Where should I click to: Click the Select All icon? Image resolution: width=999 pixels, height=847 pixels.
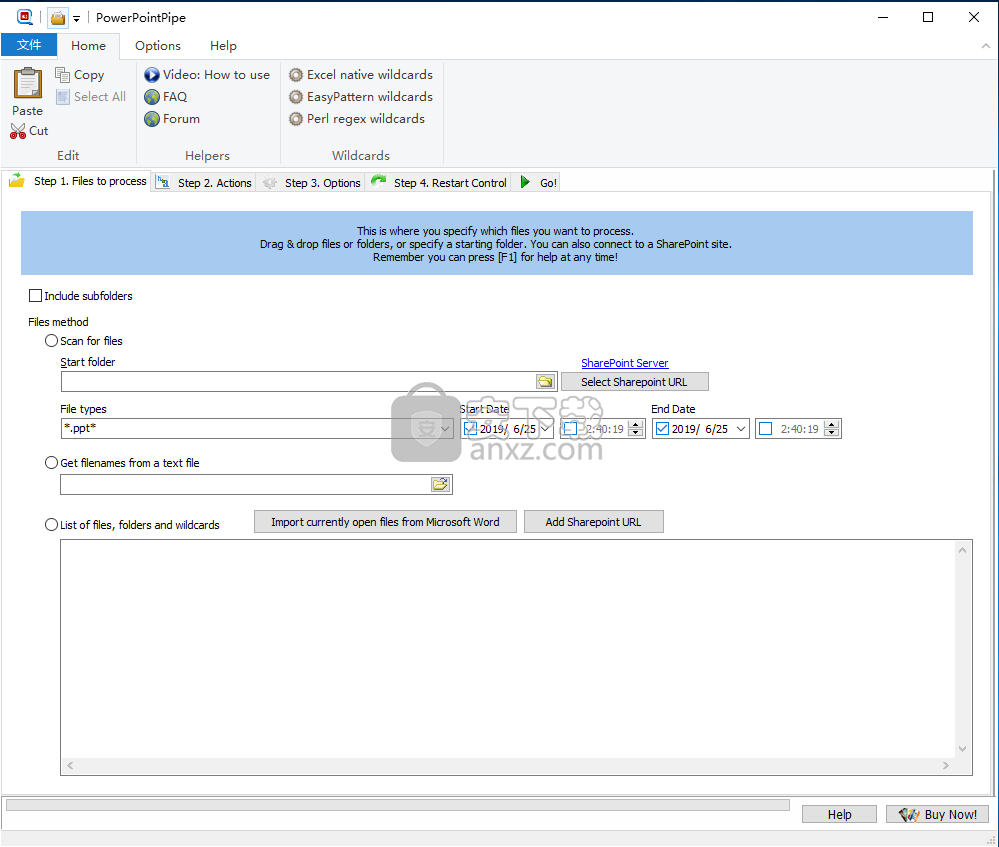(62, 97)
